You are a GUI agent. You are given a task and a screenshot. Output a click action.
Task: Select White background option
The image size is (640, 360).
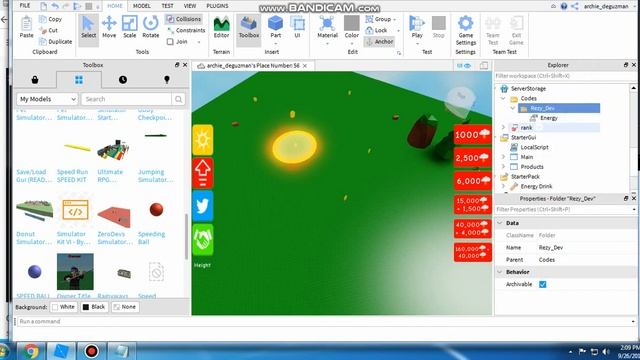pyautogui.click(x=64, y=307)
